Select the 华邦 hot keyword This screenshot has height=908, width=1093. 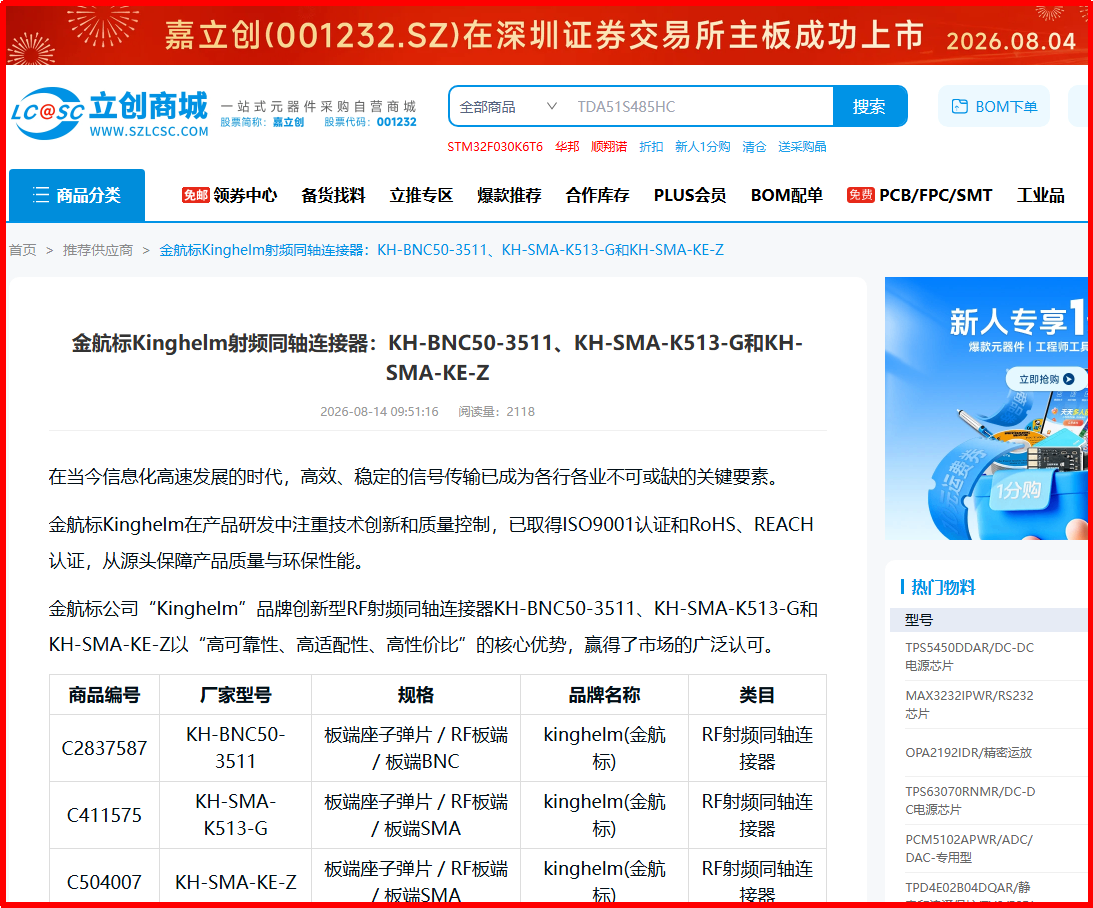(x=567, y=146)
